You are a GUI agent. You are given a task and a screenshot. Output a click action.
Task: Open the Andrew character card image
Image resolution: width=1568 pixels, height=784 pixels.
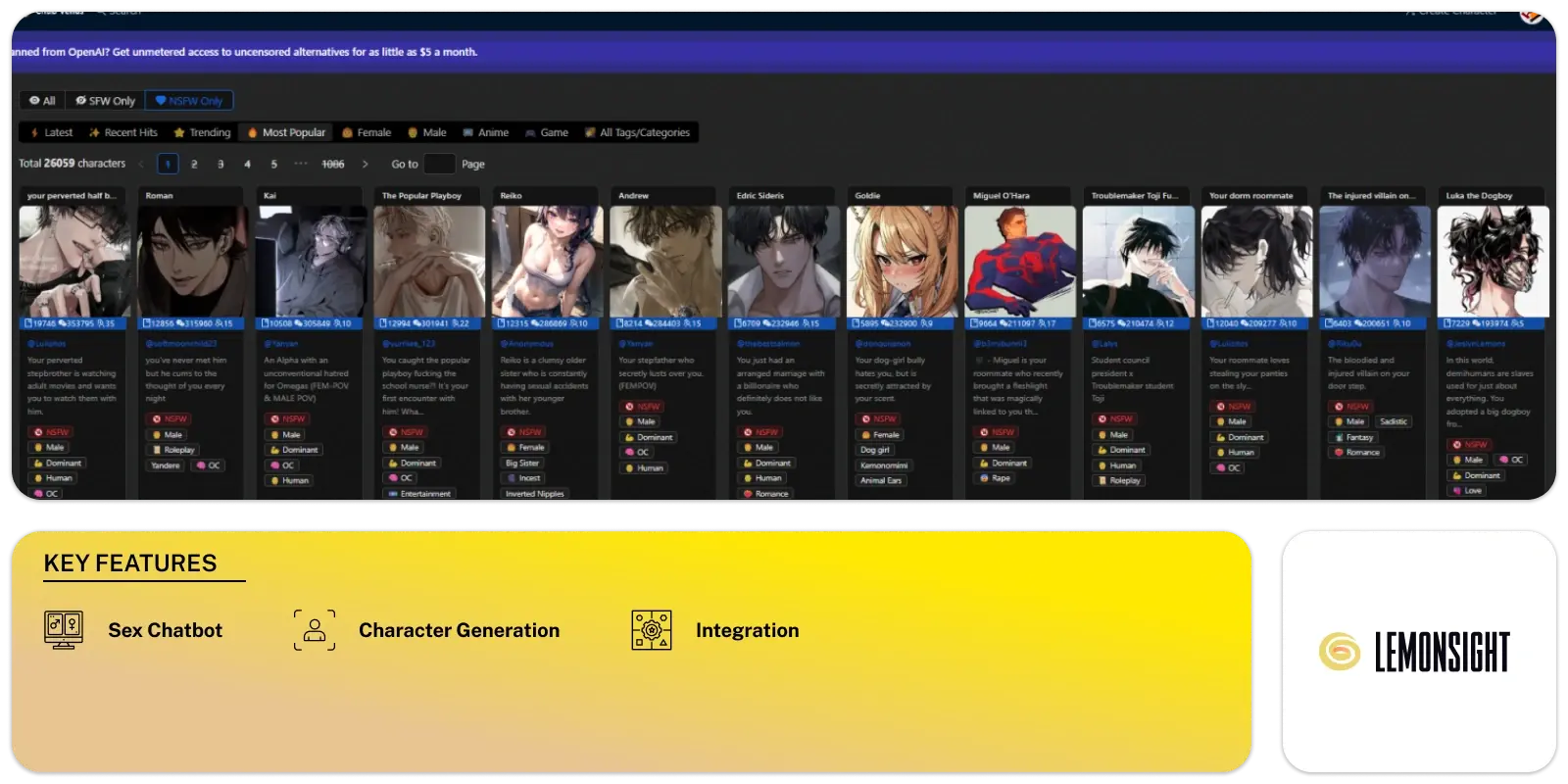click(665, 261)
